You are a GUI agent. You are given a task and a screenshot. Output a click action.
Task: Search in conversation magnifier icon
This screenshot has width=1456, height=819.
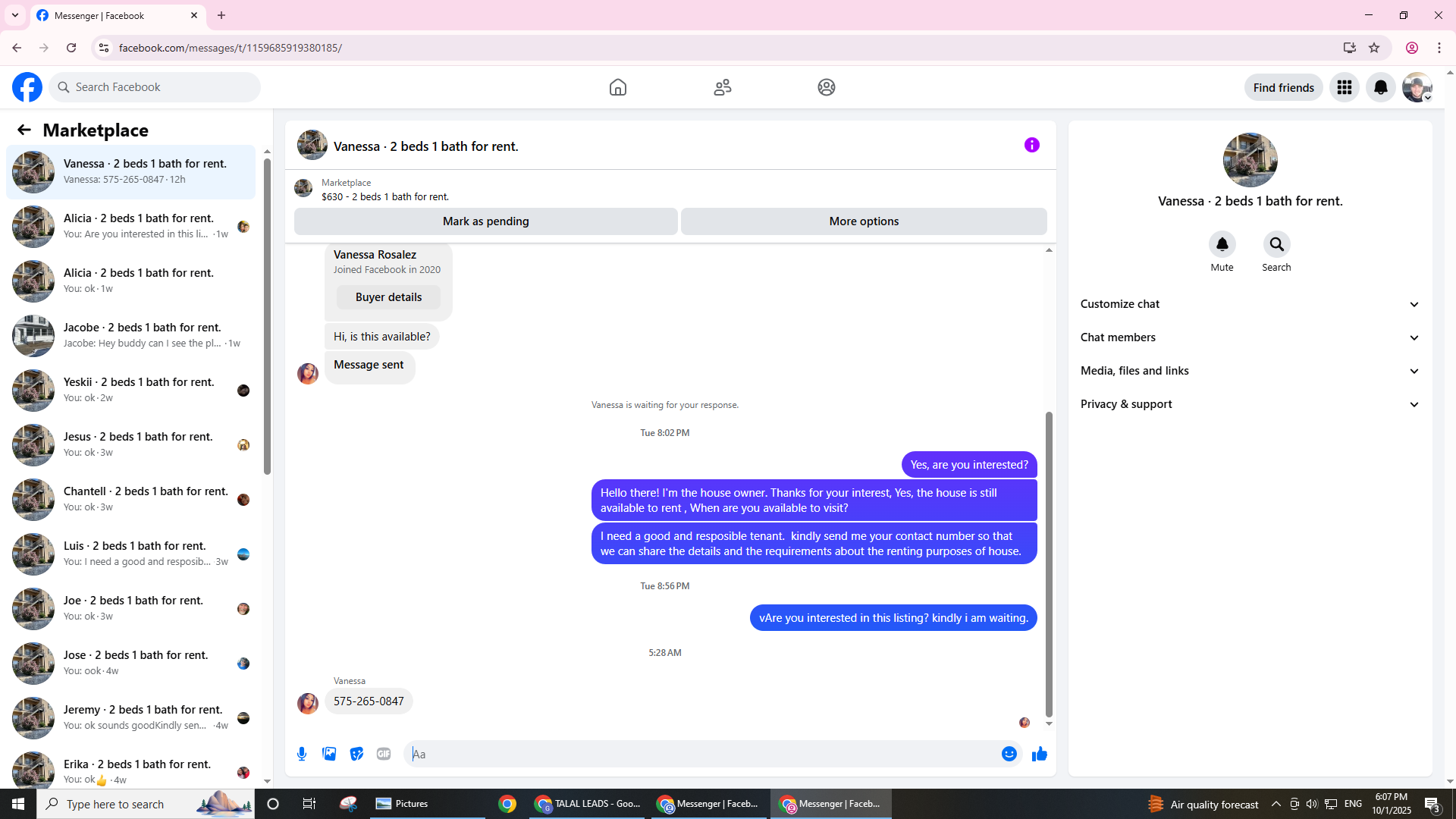1277,244
